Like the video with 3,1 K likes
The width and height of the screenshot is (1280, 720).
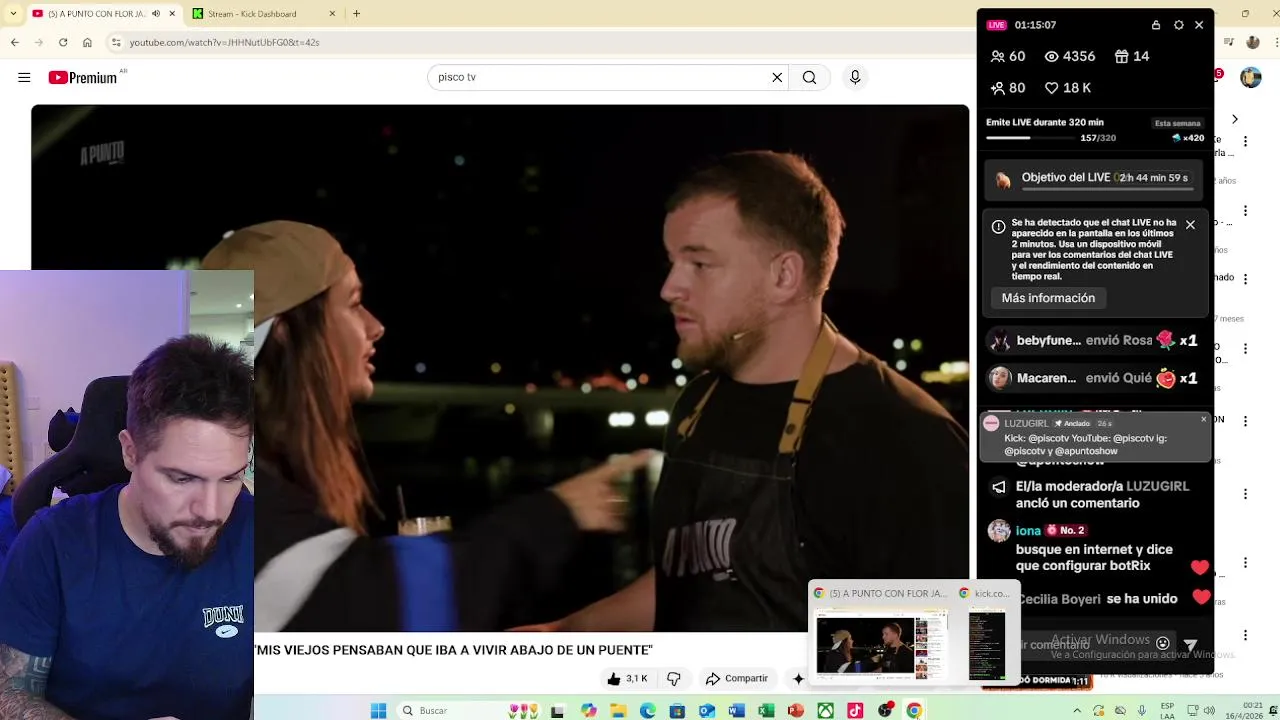(627, 678)
